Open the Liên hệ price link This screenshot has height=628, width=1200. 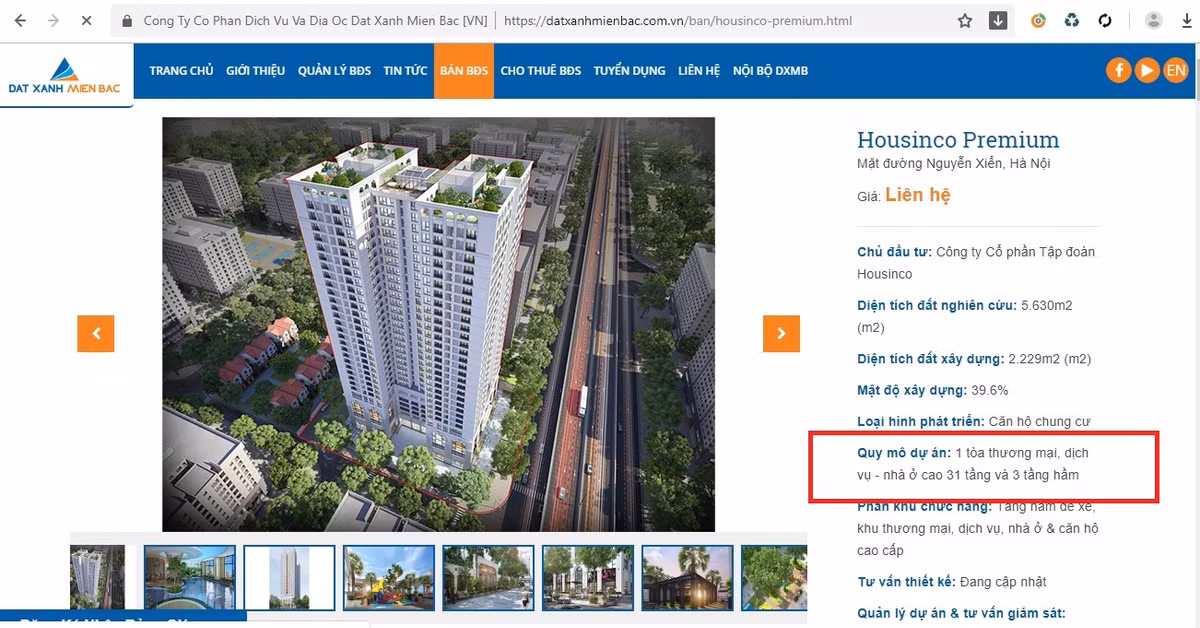point(917,195)
